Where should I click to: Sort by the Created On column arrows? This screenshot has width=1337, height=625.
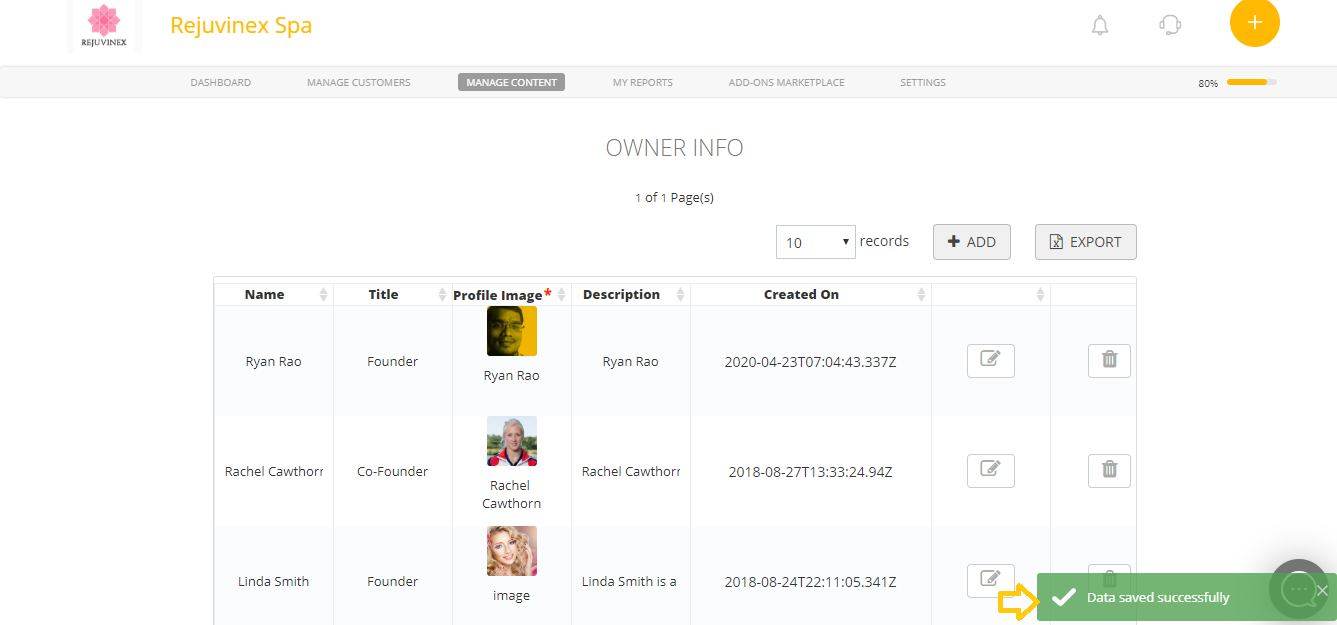tap(921, 295)
